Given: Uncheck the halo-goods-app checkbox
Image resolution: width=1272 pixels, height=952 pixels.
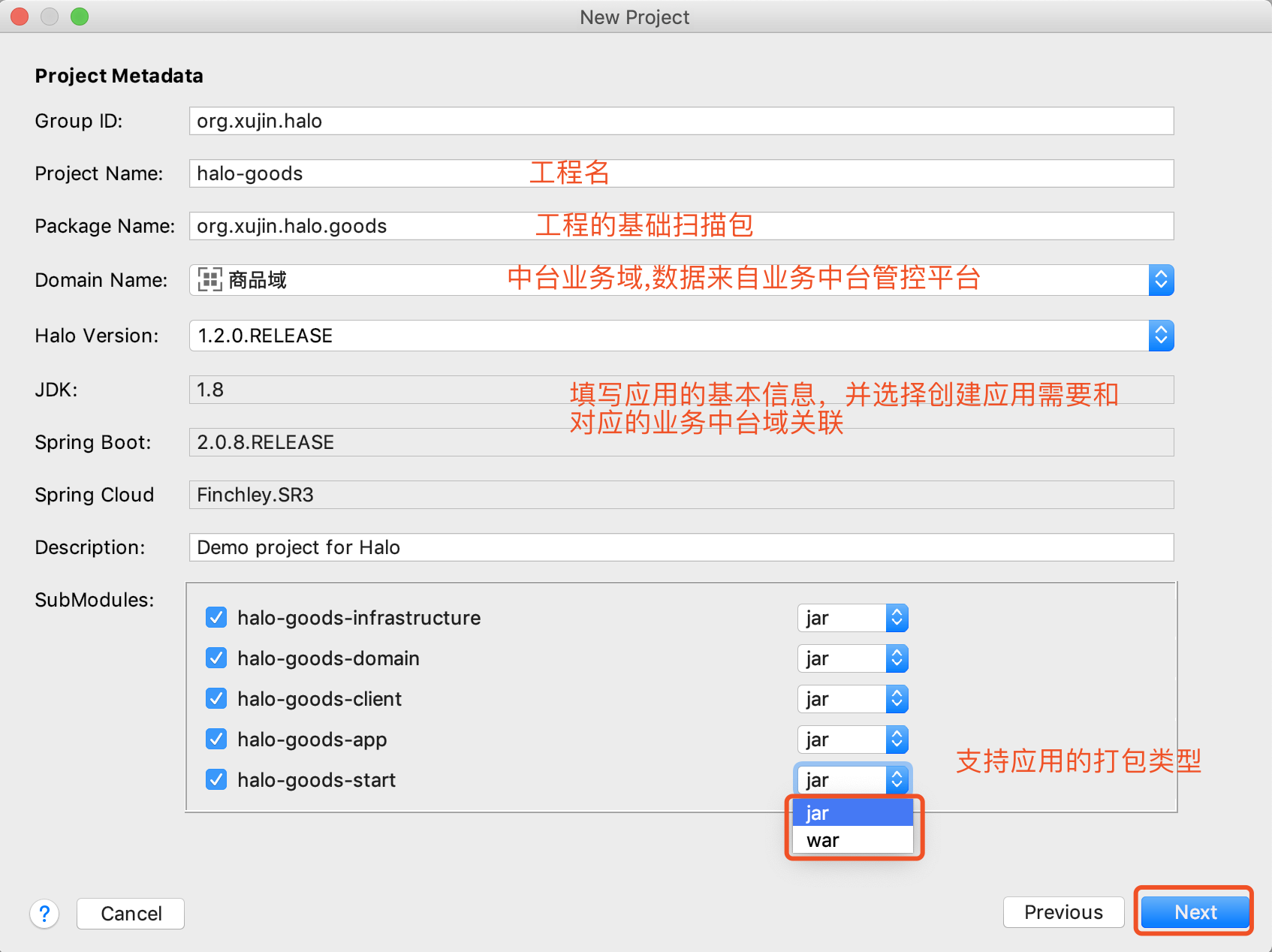Looking at the screenshot, I should (x=216, y=739).
